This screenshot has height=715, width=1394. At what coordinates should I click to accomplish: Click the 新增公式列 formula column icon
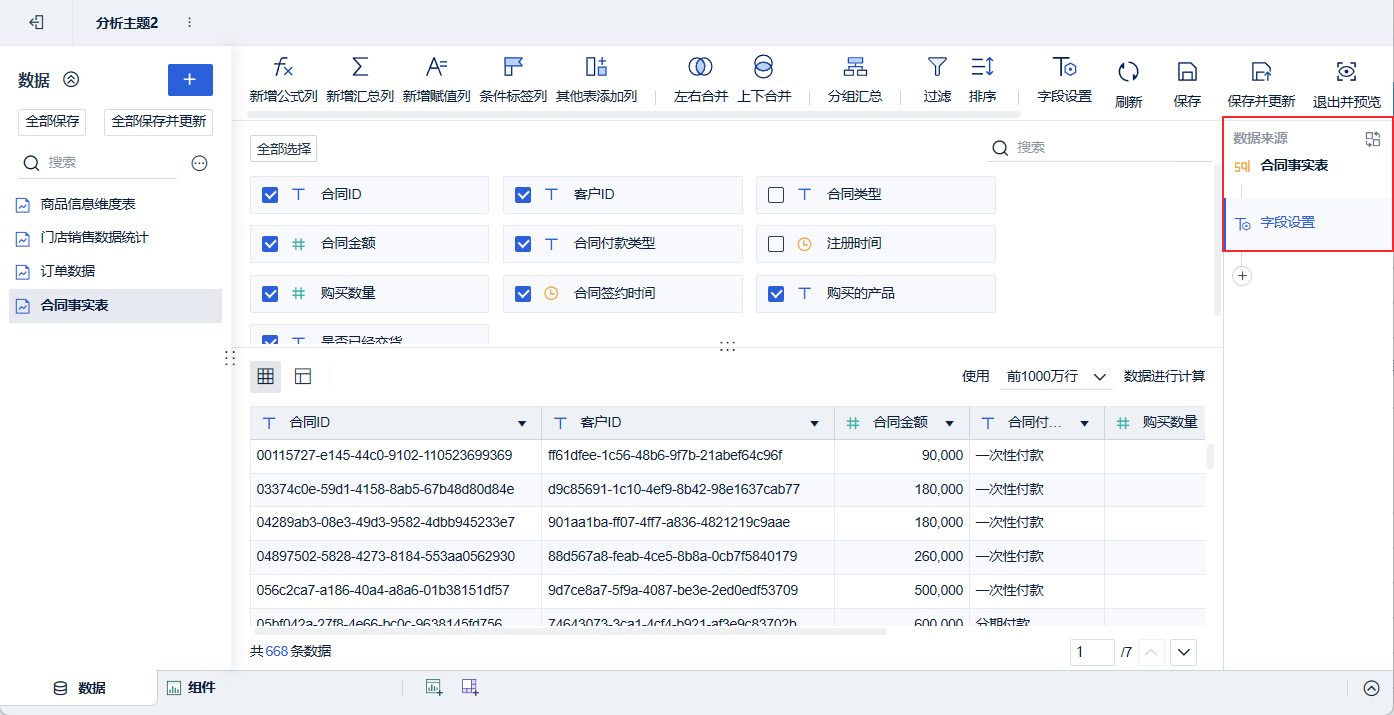click(284, 67)
